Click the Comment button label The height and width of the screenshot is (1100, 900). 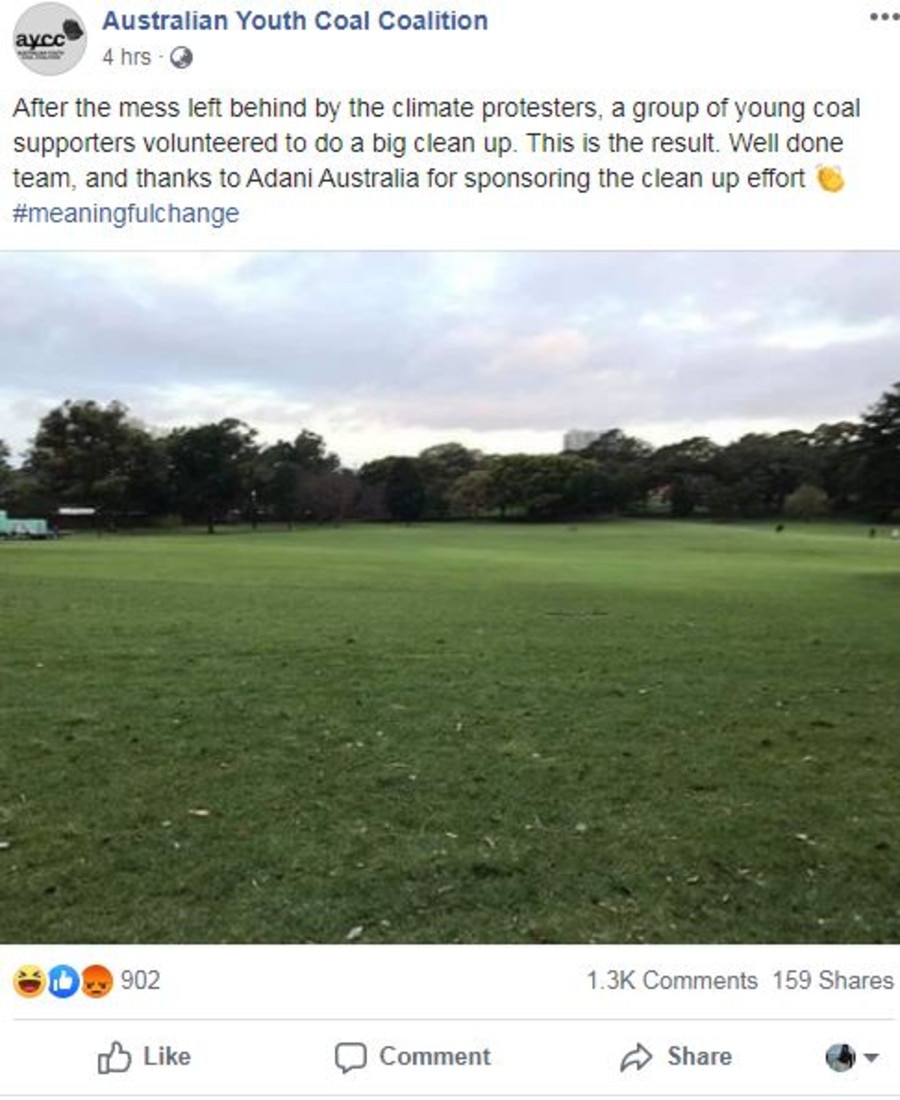[x=435, y=1057]
